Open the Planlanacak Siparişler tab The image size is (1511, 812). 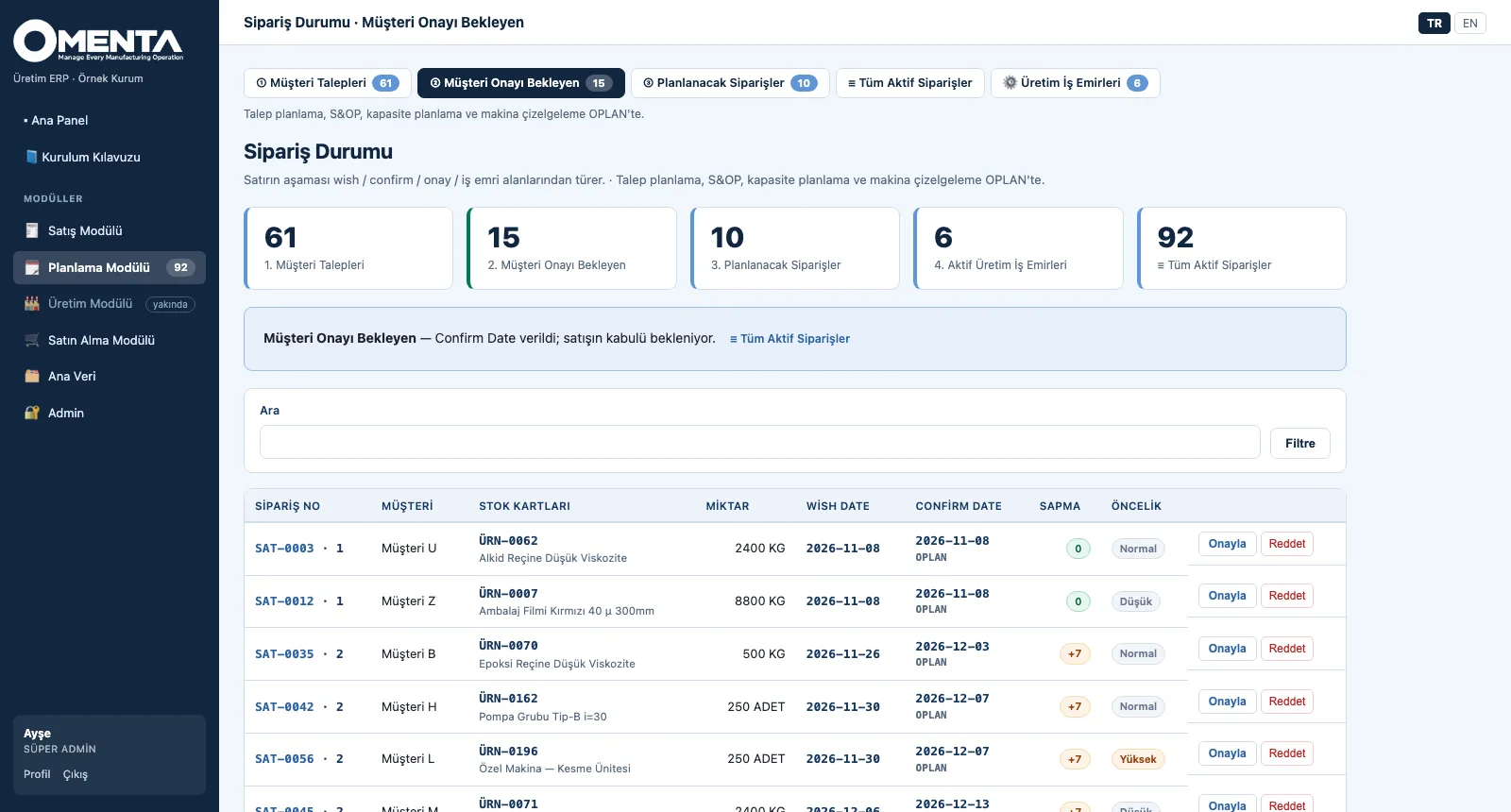tap(730, 83)
